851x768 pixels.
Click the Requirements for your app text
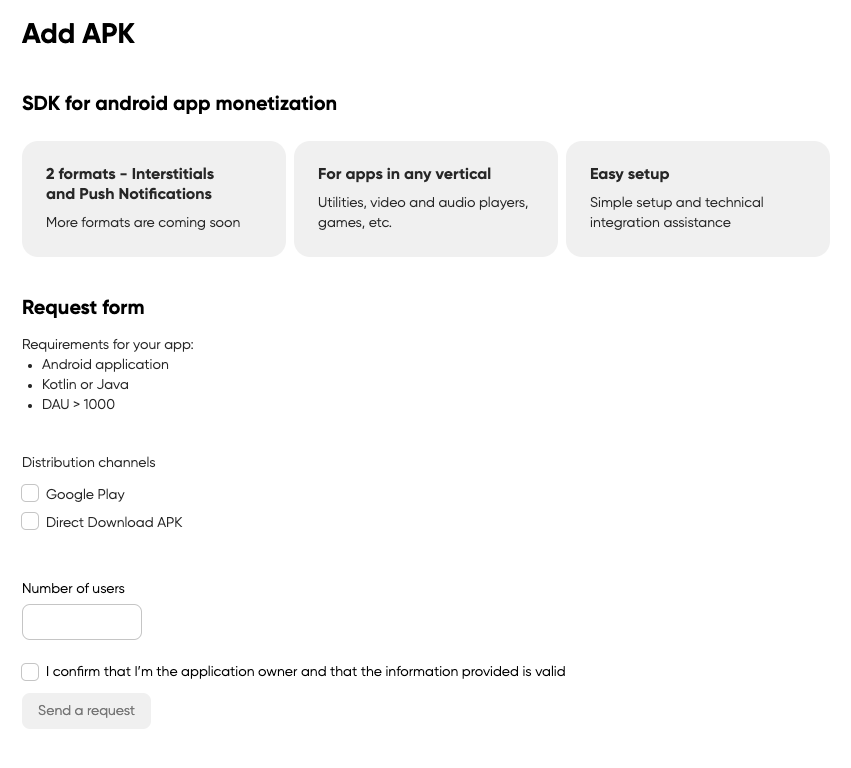[107, 344]
